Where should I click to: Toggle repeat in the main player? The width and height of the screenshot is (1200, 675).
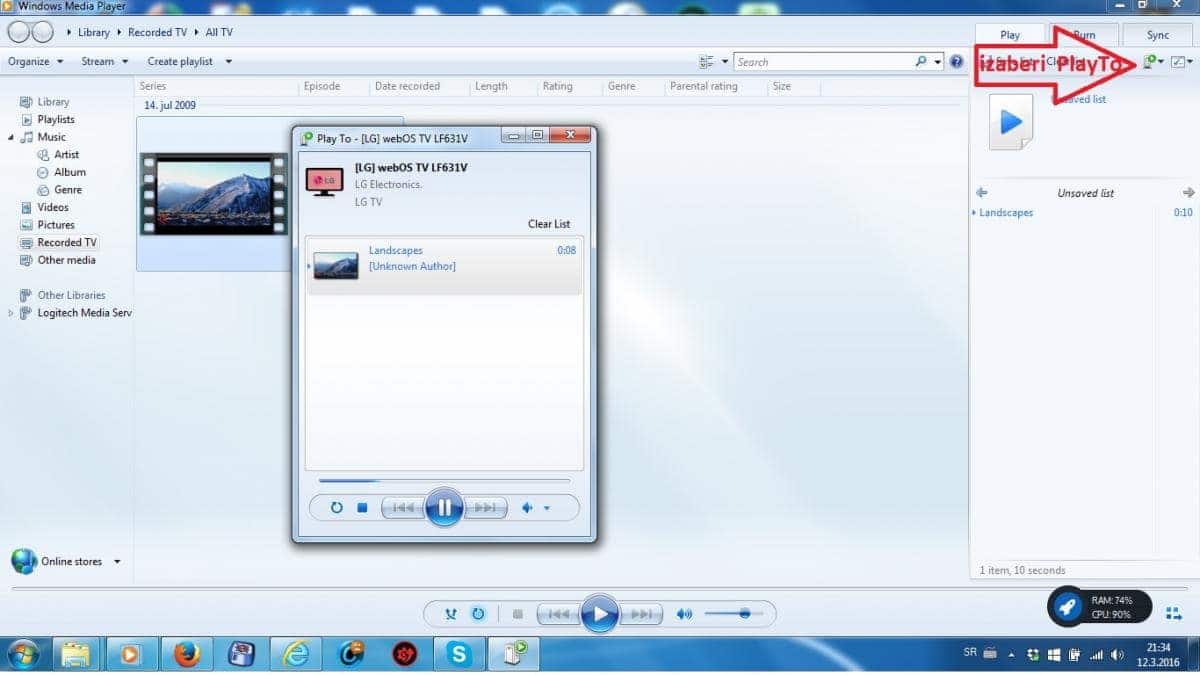tap(478, 614)
